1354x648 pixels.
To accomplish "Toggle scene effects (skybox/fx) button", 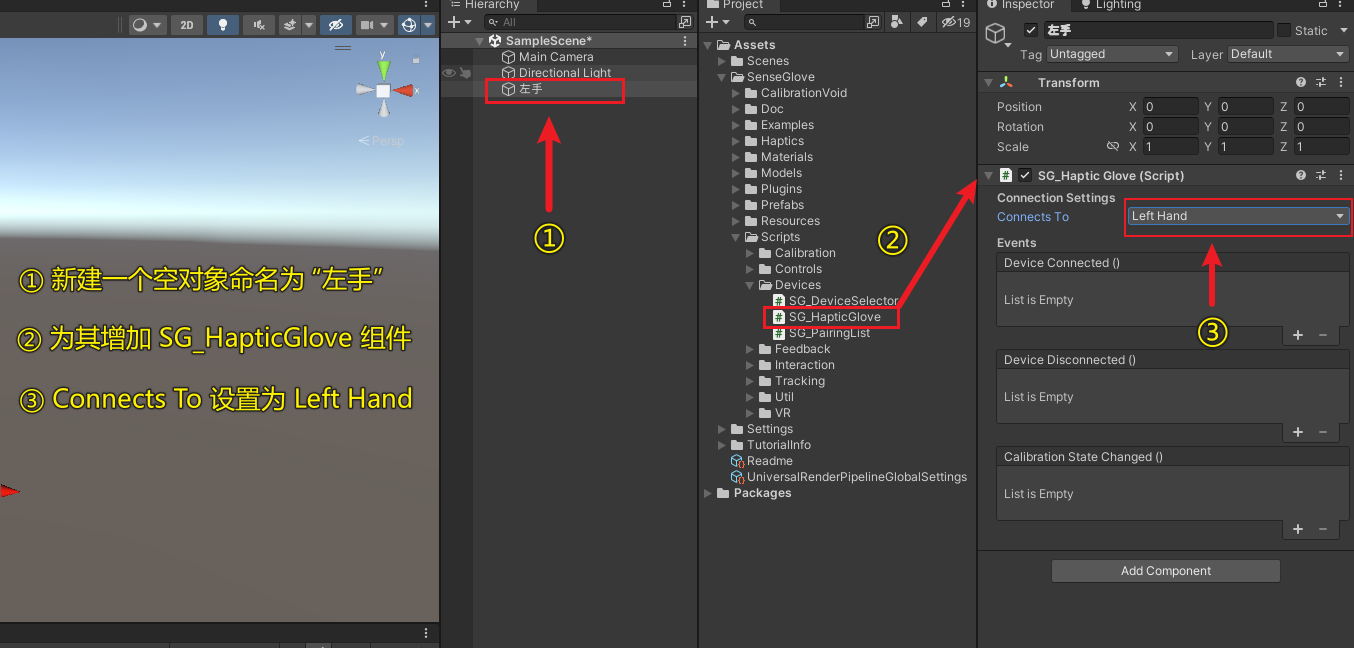I will tap(290, 25).
